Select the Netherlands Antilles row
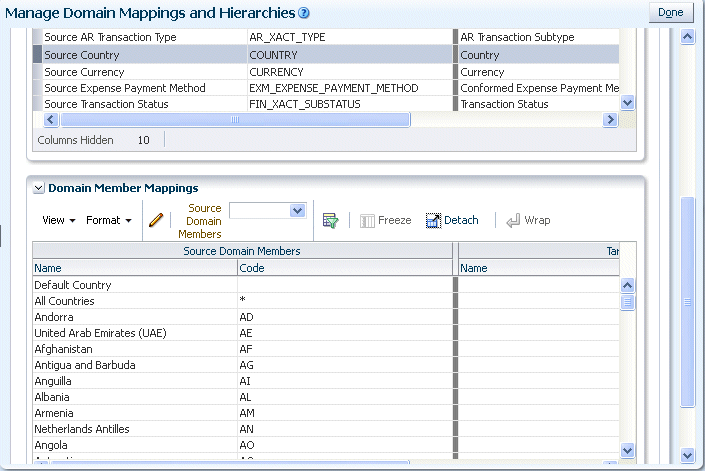Image resolution: width=705 pixels, height=471 pixels. [326, 429]
